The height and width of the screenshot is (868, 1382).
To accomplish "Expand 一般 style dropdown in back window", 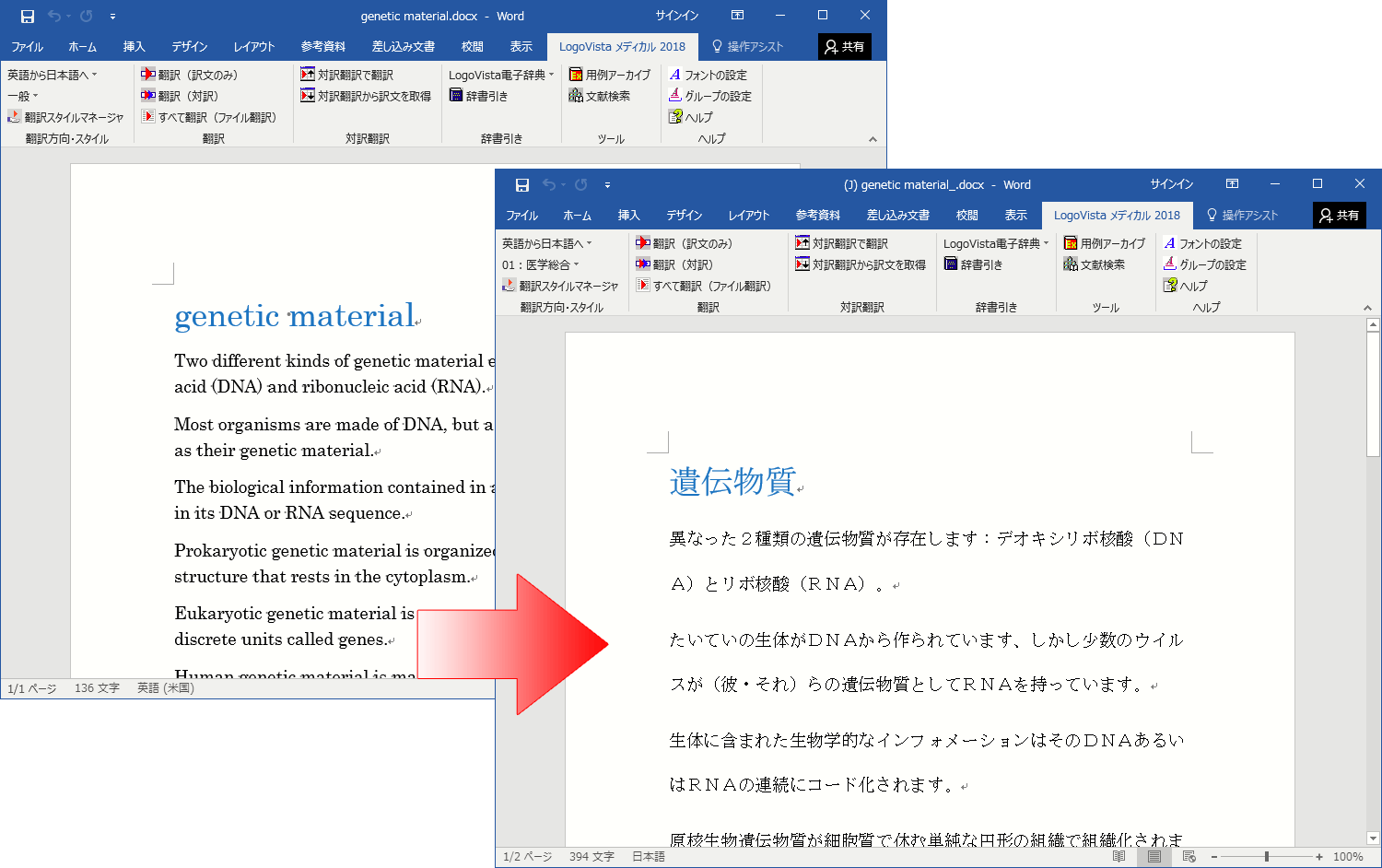I will point(23,96).
